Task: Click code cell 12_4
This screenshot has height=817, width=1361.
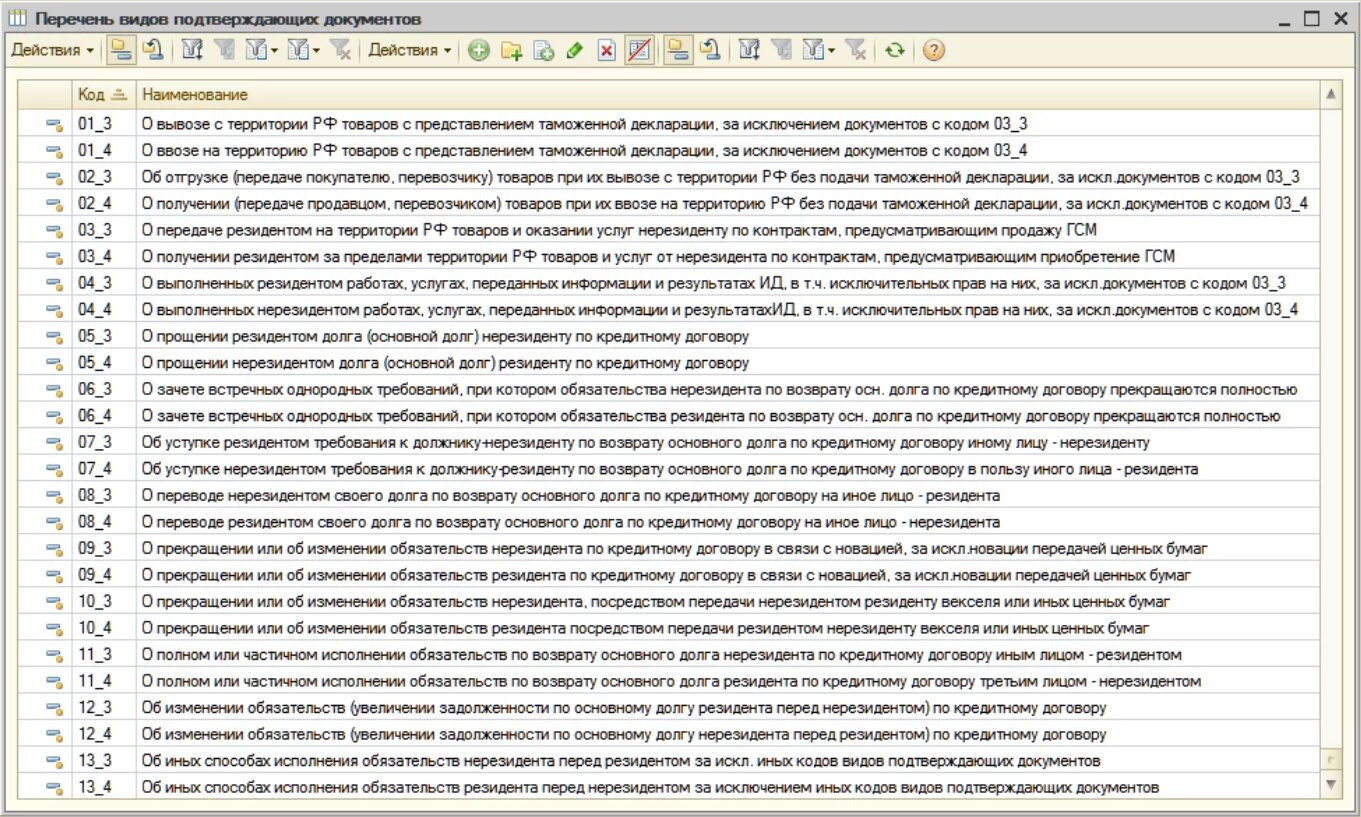Action: point(103,734)
